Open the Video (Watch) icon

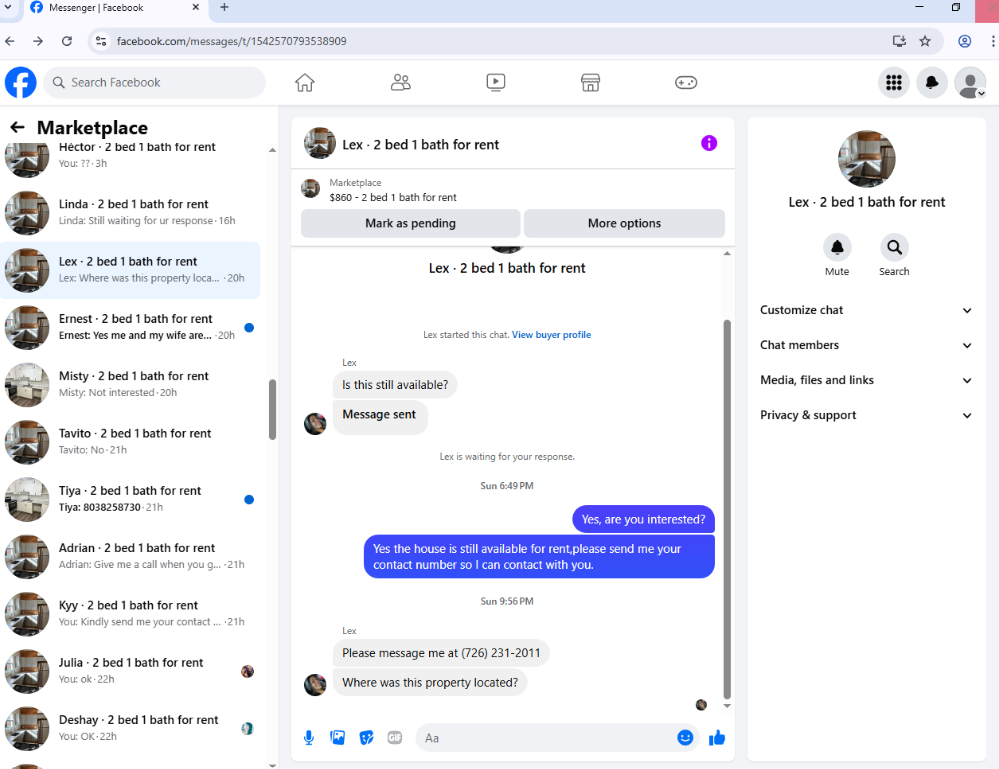[496, 82]
